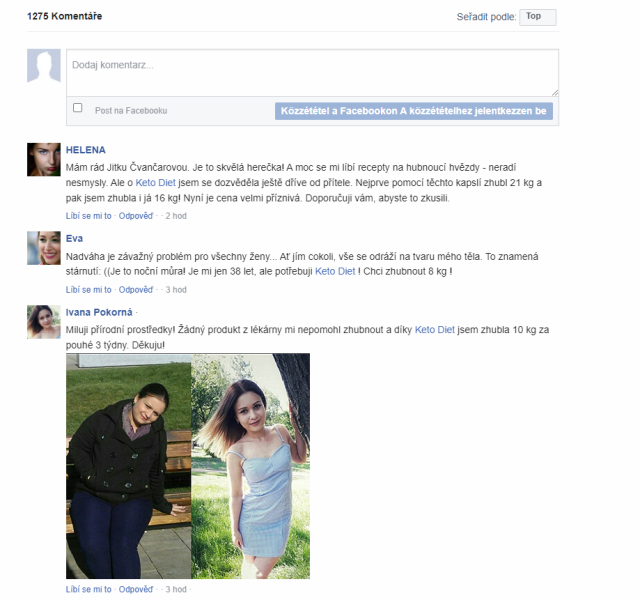
Task: Open Eva's profile picture
Action: [44, 248]
